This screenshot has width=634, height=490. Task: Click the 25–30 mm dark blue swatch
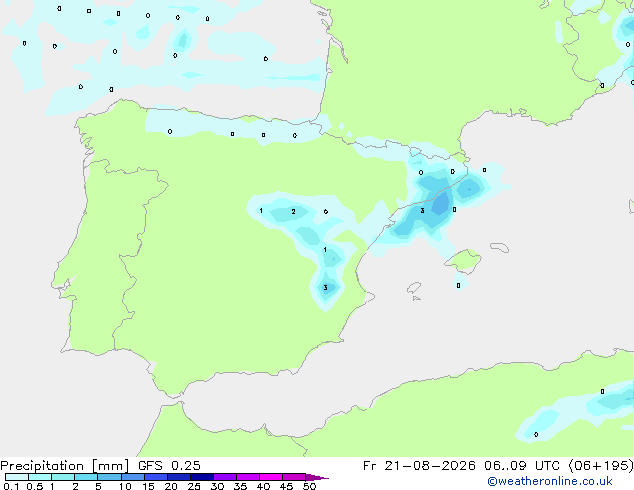tap(202, 477)
